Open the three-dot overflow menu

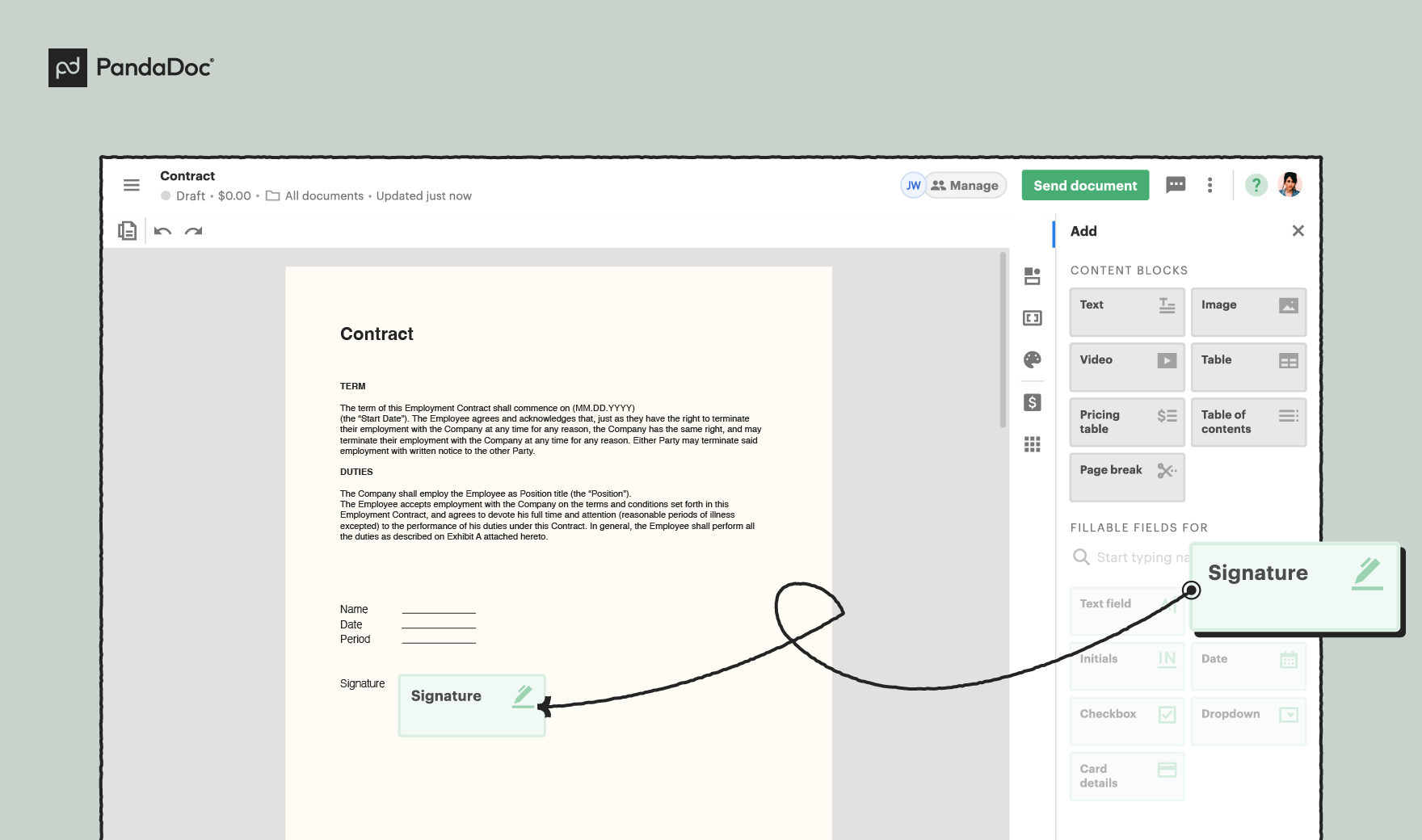point(1210,185)
